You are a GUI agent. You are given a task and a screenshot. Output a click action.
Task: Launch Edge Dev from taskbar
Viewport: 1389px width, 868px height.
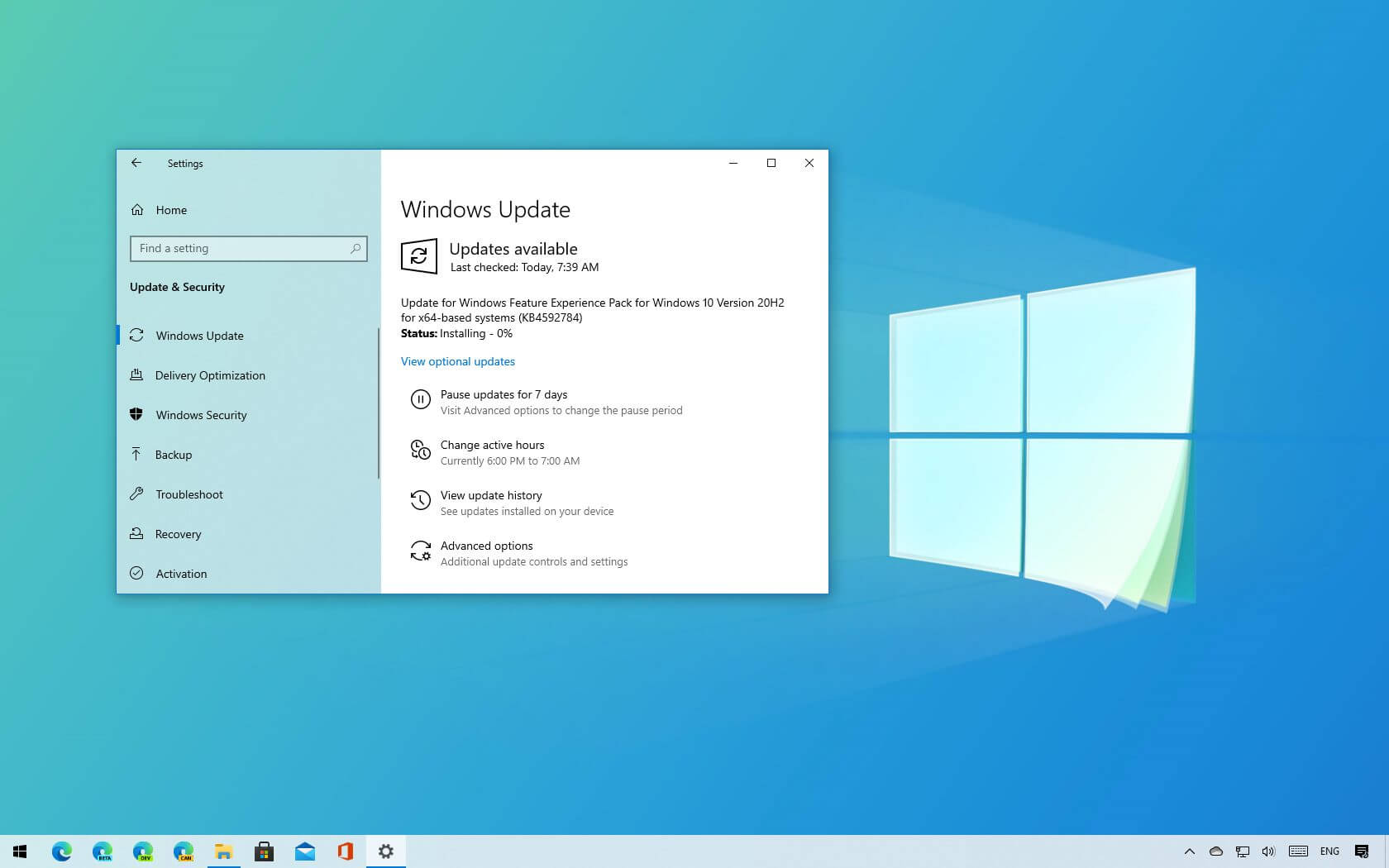[x=142, y=851]
